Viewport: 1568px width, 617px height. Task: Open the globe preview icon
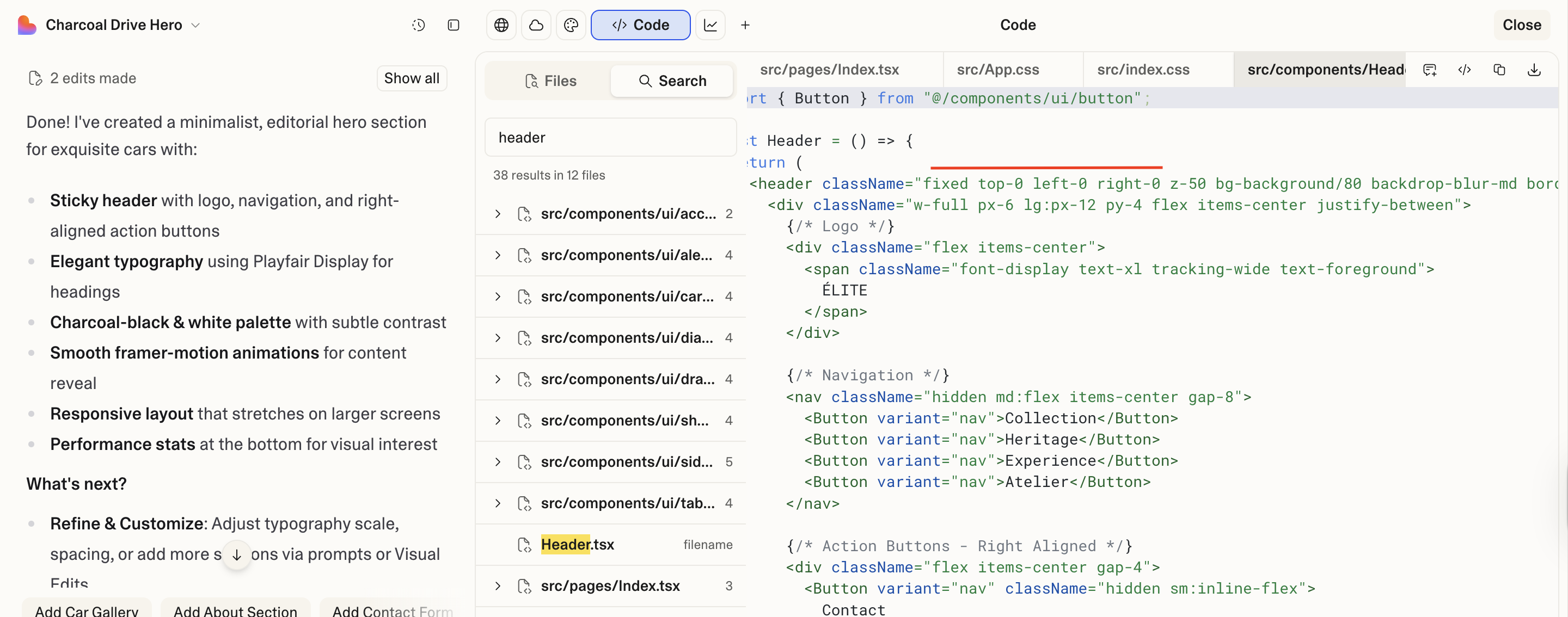(501, 25)
